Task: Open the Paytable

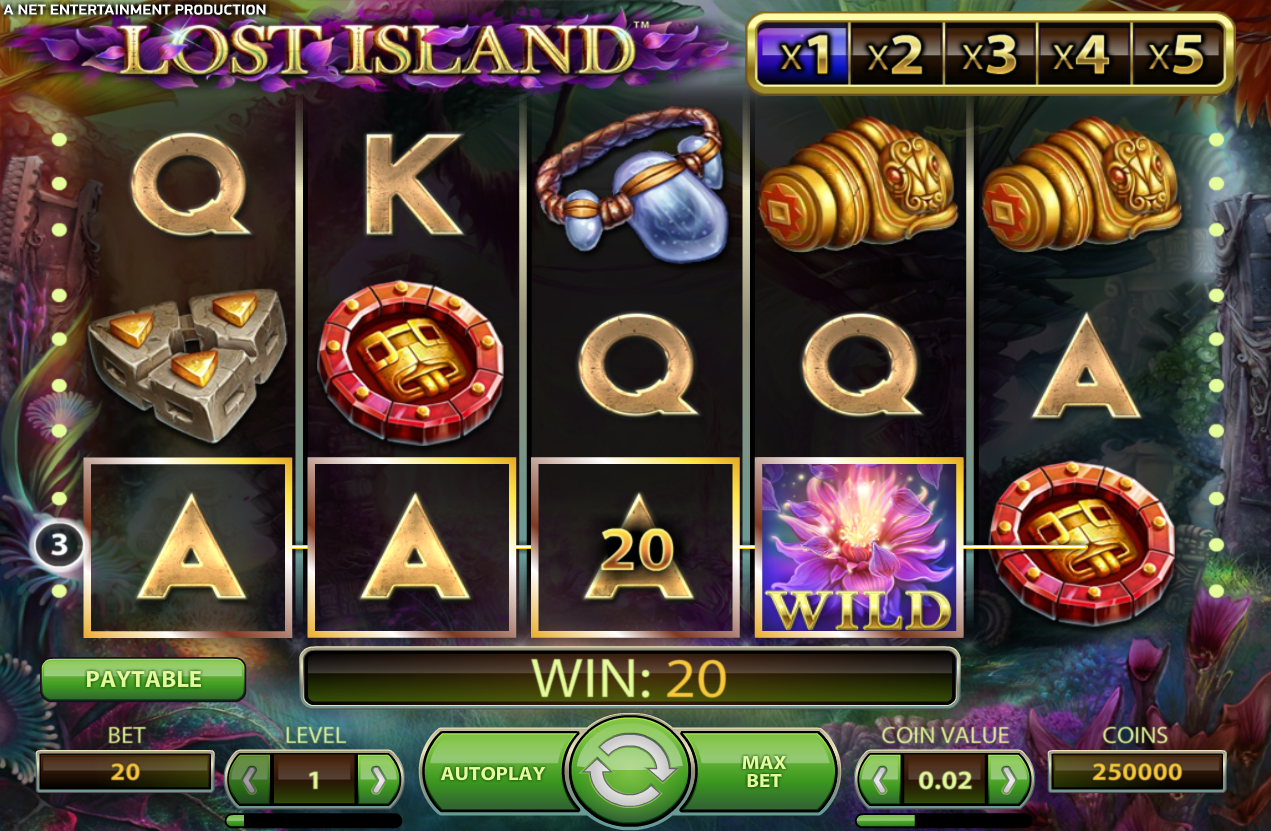Action: pyautogui.click(x=143, y=679)
